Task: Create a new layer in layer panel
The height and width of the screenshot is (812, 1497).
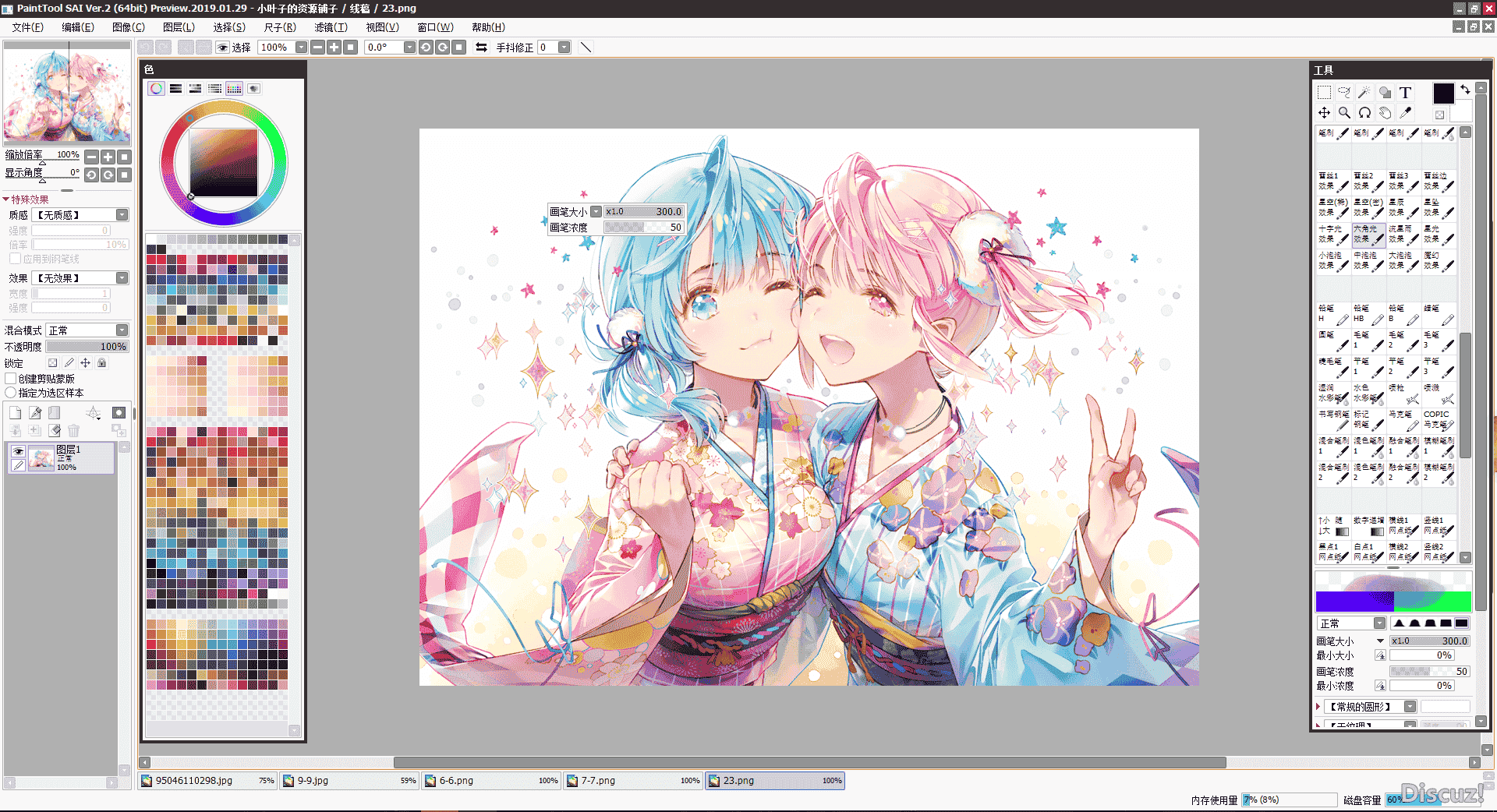Action: point(15,413)
